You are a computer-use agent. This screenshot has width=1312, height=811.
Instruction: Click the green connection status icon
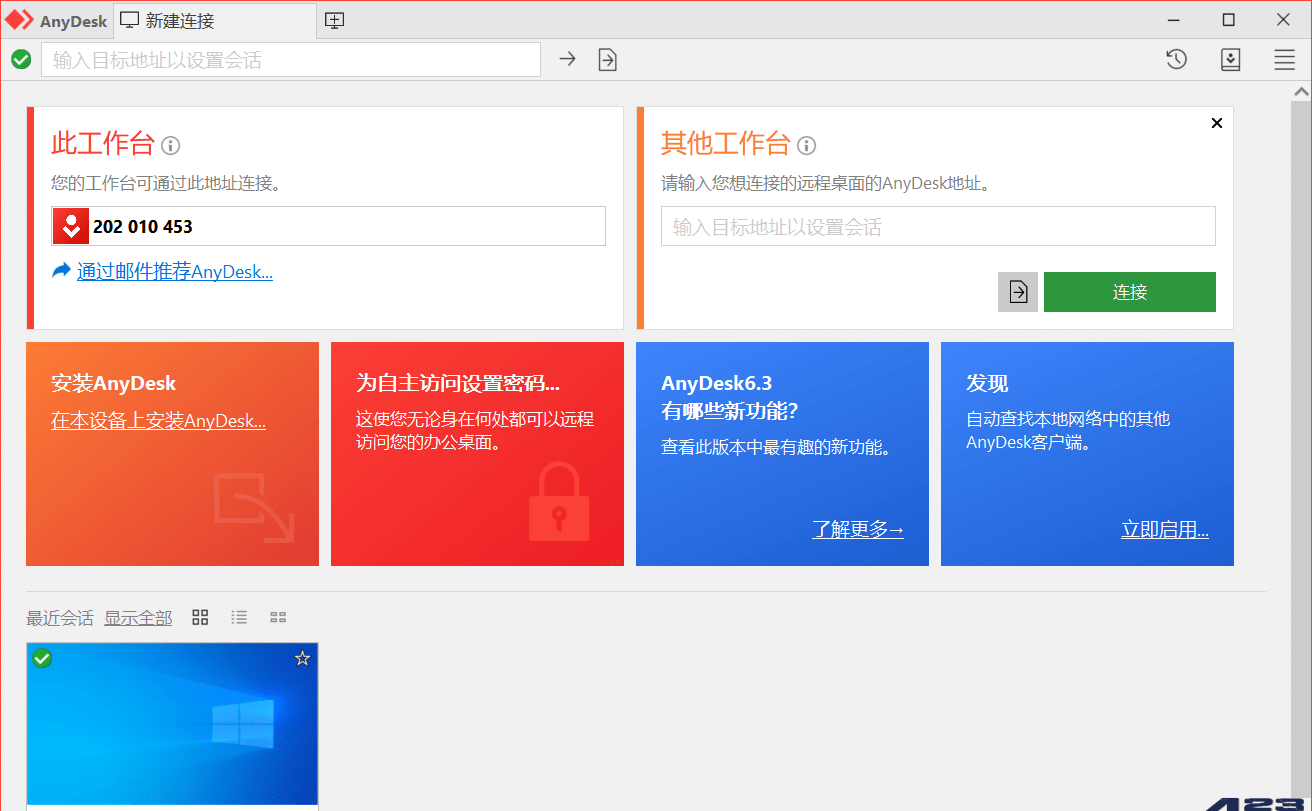pyautogui.click(x=21, y=60)
